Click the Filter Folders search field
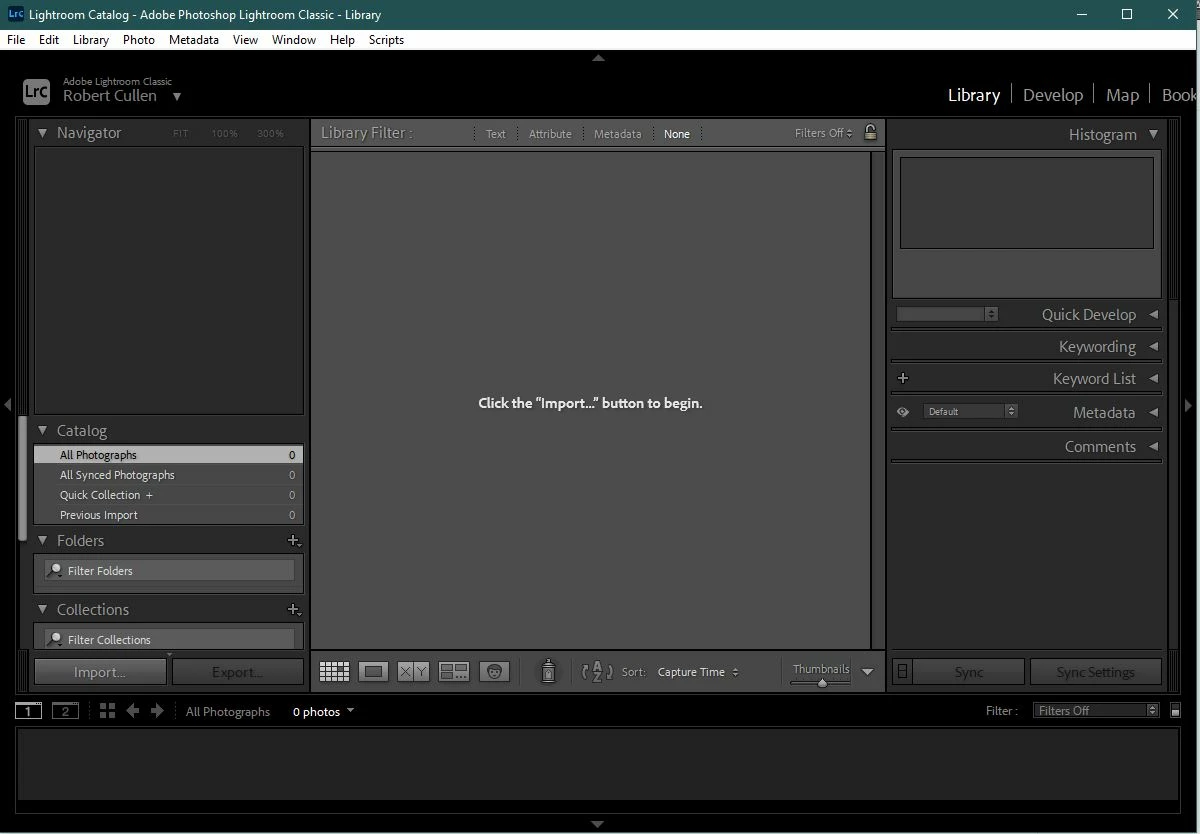1200x834 pixels. (168, 570)
